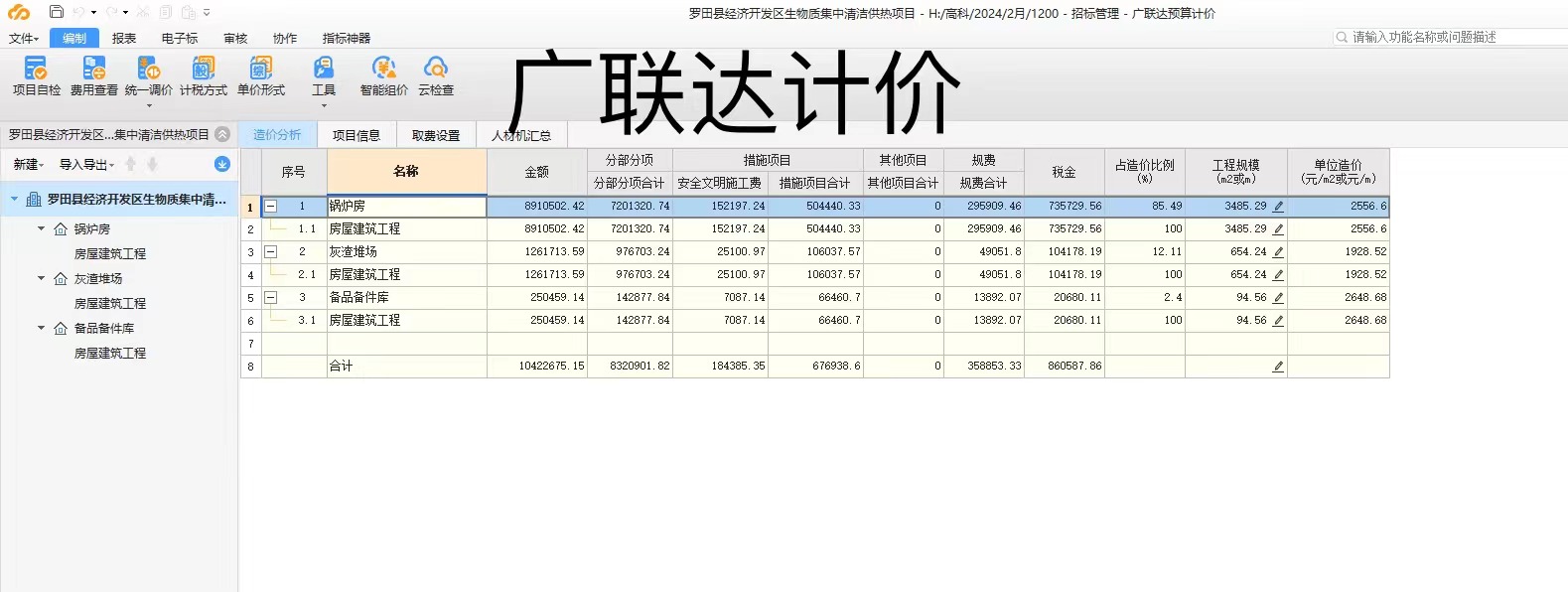
Task: Click the 统一调价 toolbar icon
Action: pyautogui.click(x=148, y=68)
